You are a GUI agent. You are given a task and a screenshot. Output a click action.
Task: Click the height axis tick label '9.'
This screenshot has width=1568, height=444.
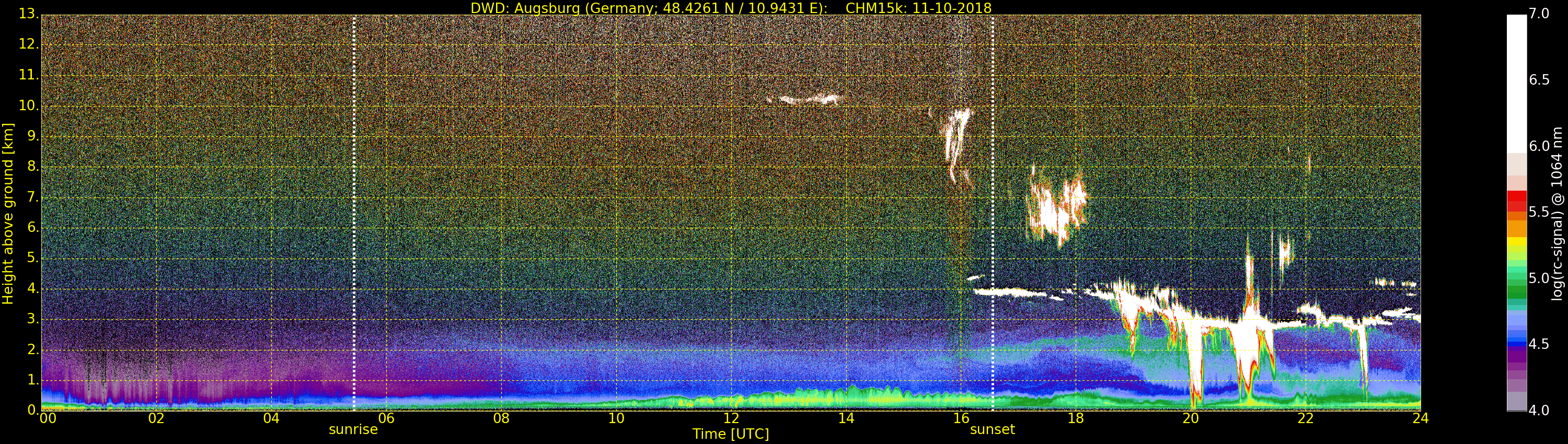click(x=33, y=136)
